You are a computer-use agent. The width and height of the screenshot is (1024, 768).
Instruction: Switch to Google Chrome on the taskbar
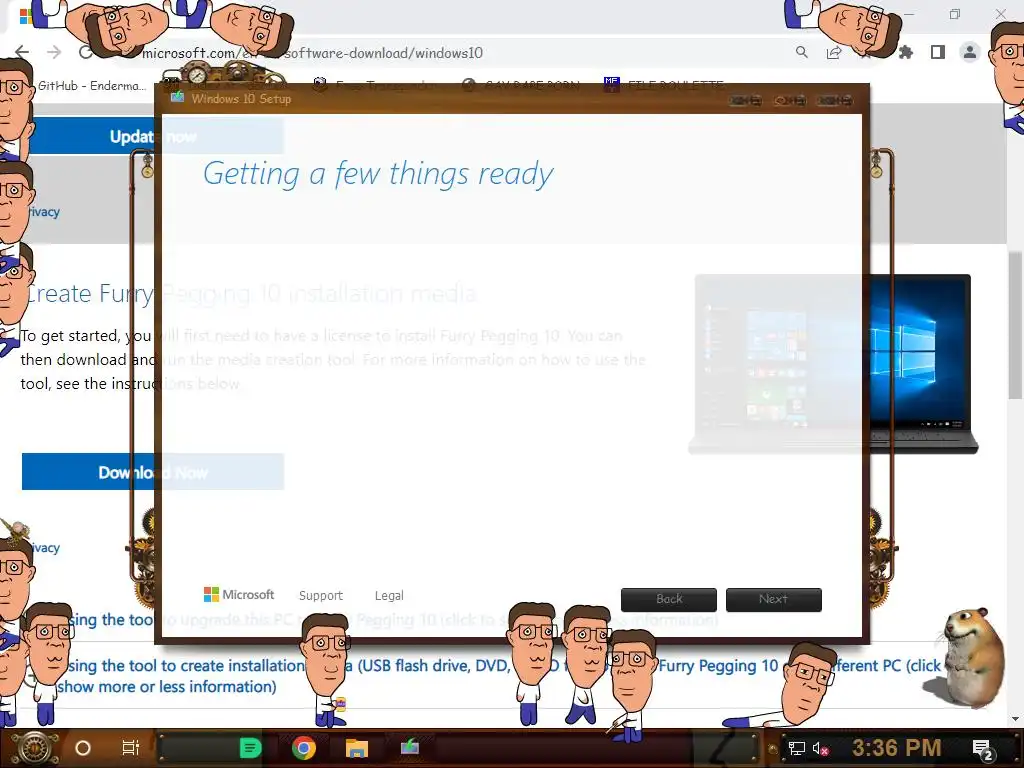(x=304, y=748)
